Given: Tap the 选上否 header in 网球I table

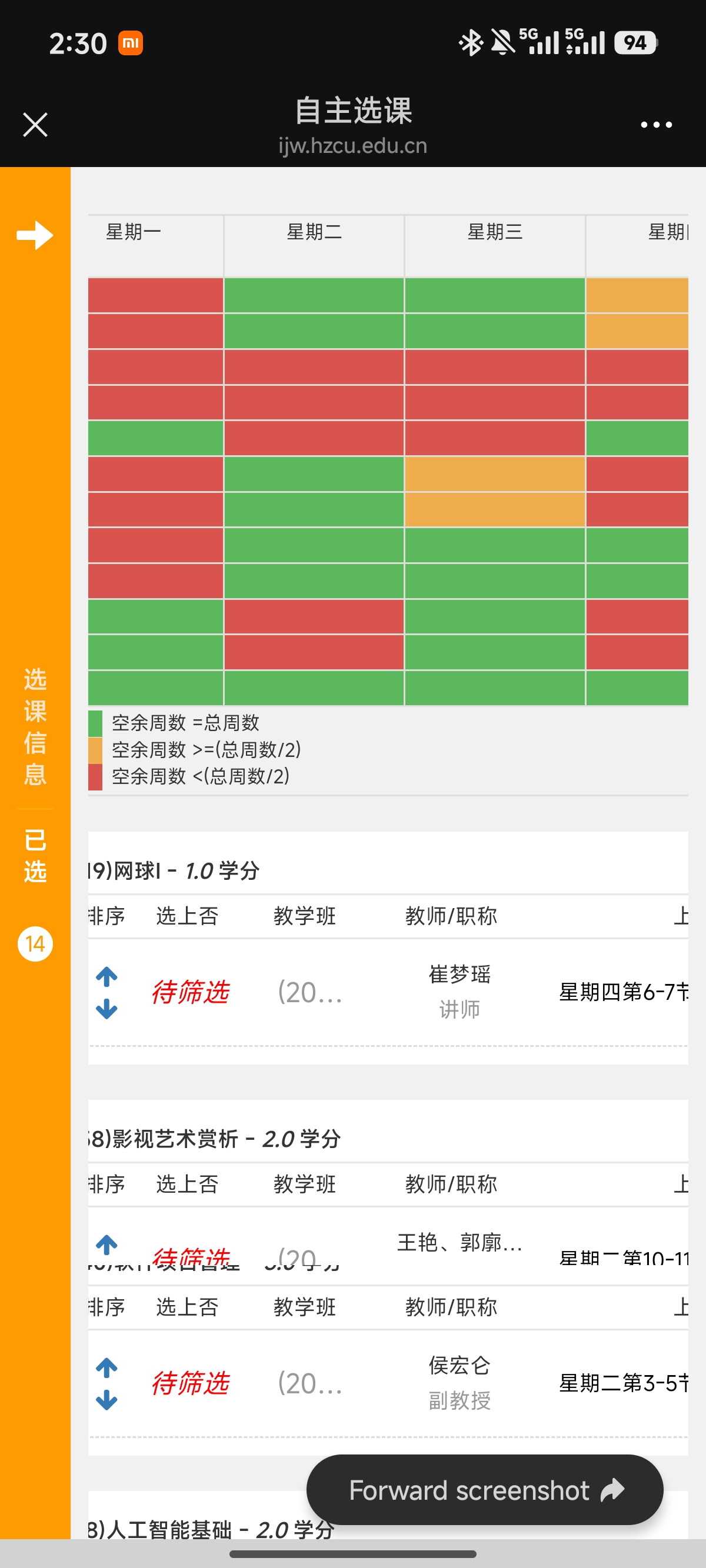Looking at the screenshot, I should point(187,916).
